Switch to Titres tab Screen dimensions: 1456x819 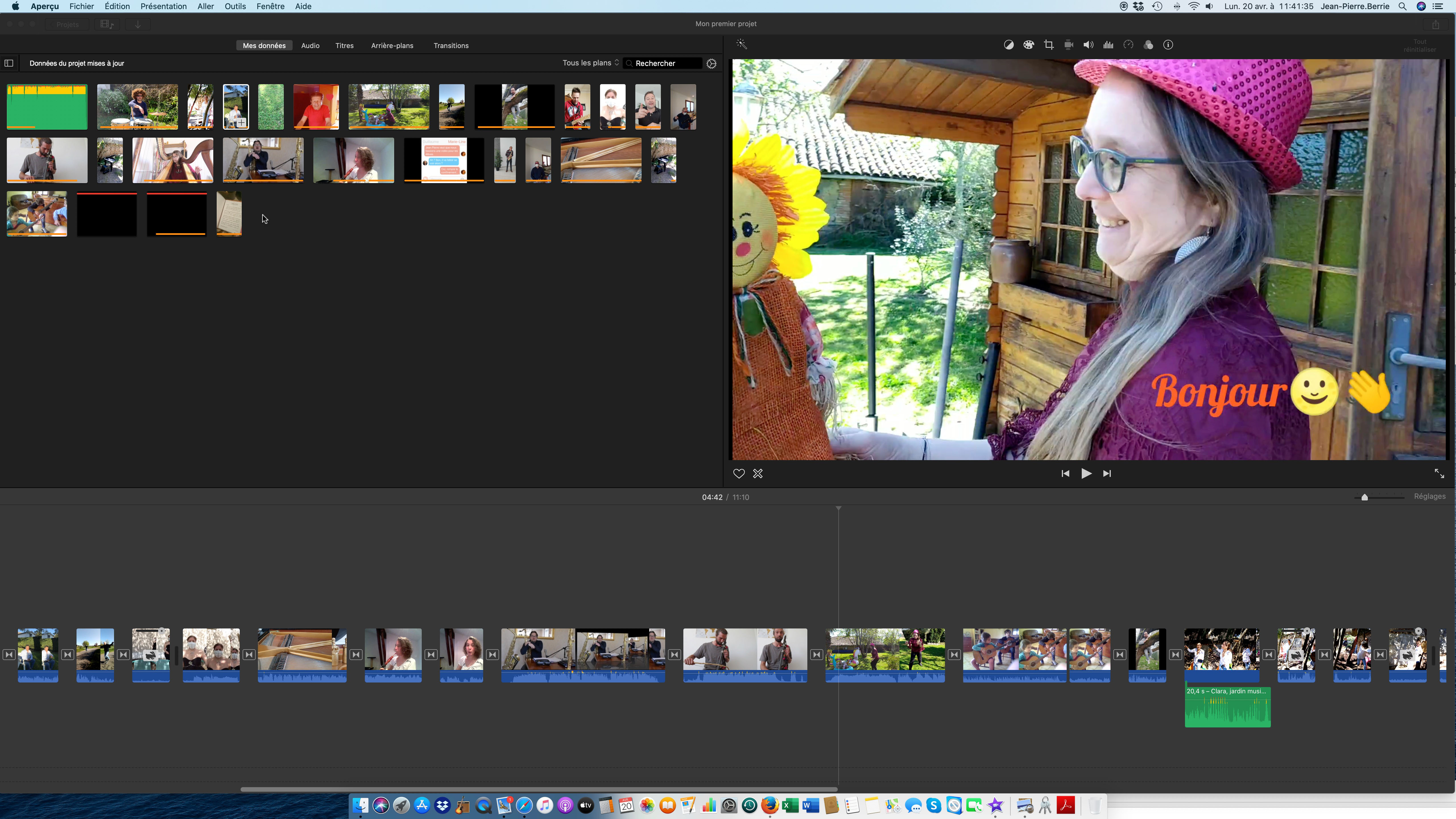(344, 46)
